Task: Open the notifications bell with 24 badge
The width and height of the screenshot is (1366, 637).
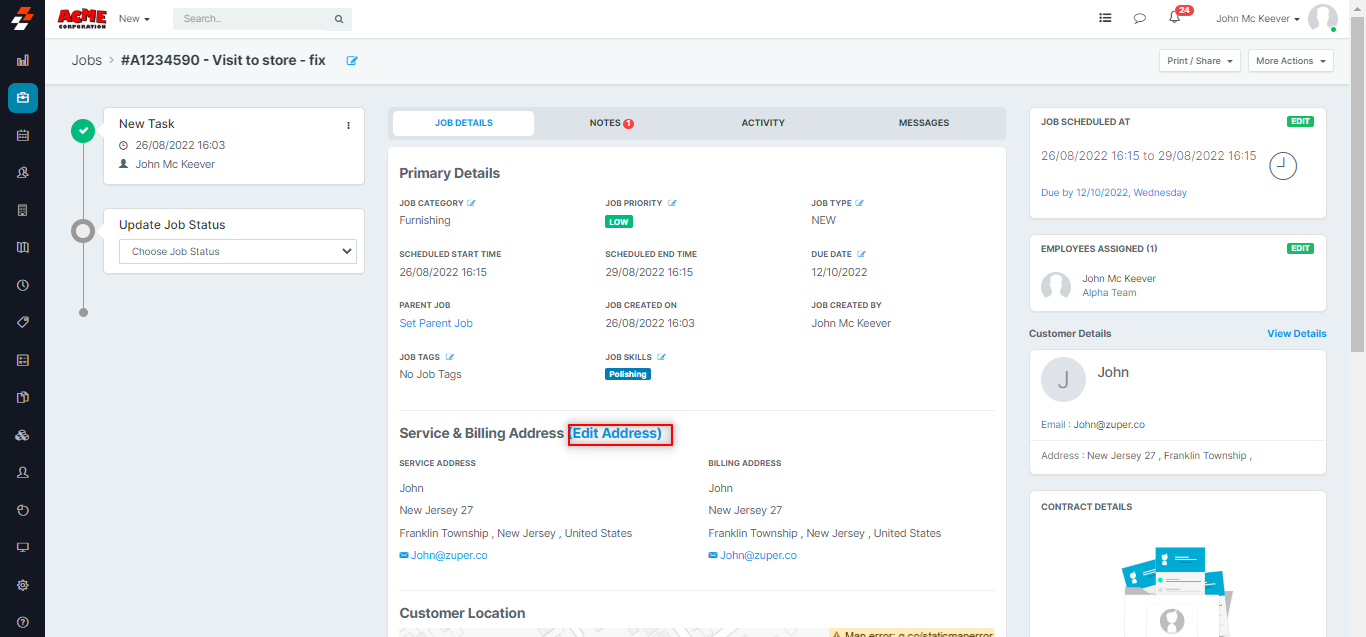Action: pos(1175,18)
